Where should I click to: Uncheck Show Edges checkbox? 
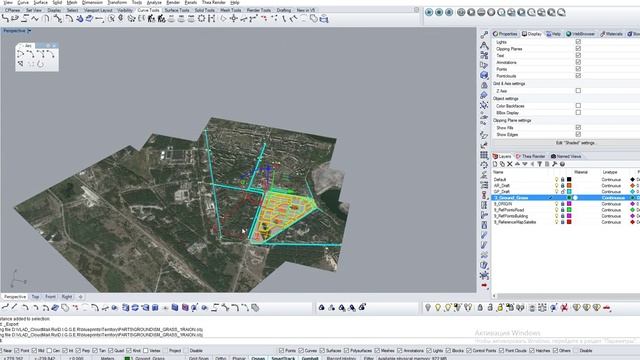[578, 134]
